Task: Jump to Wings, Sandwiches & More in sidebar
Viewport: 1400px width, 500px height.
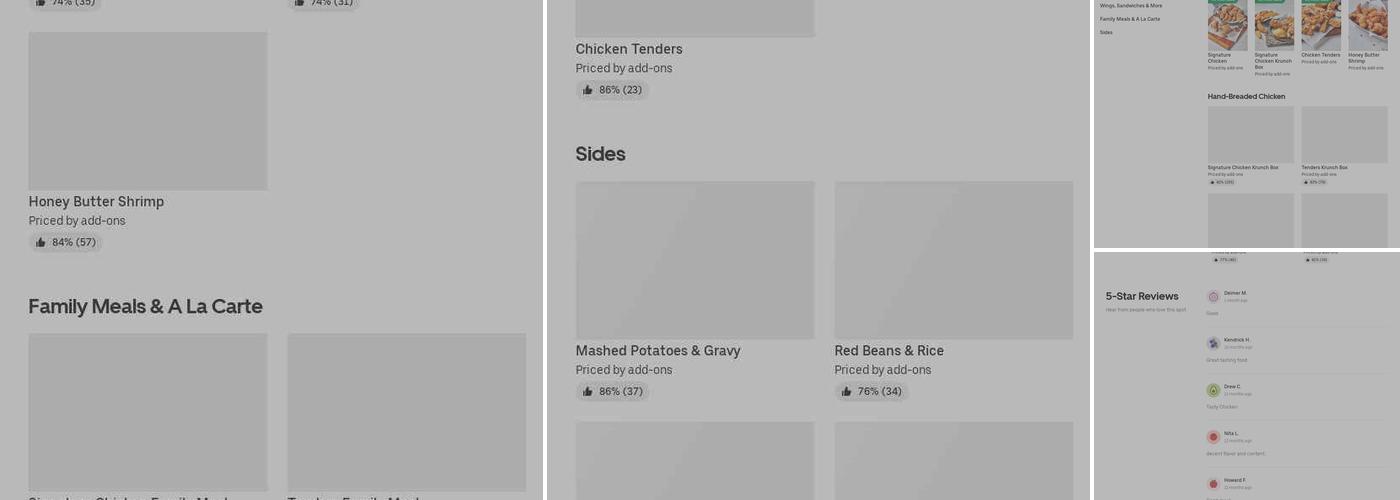Action: 1130,6
